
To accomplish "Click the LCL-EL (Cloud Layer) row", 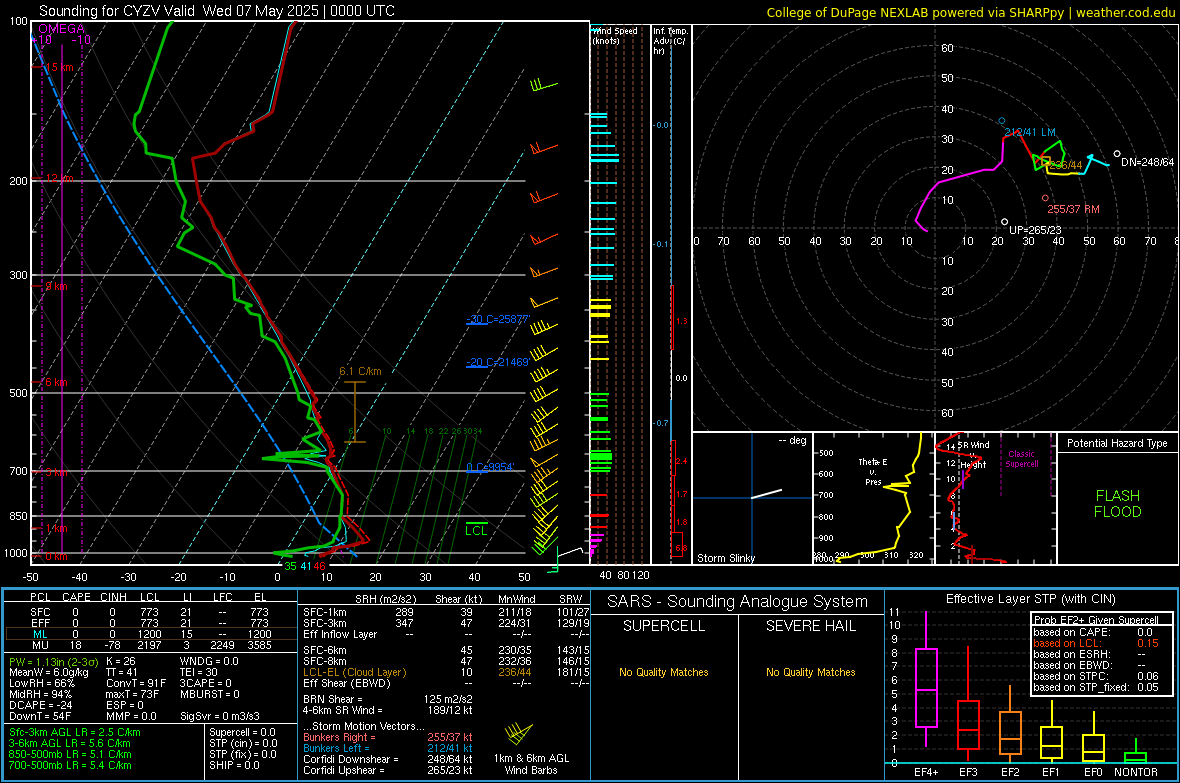I will (446, 672).
